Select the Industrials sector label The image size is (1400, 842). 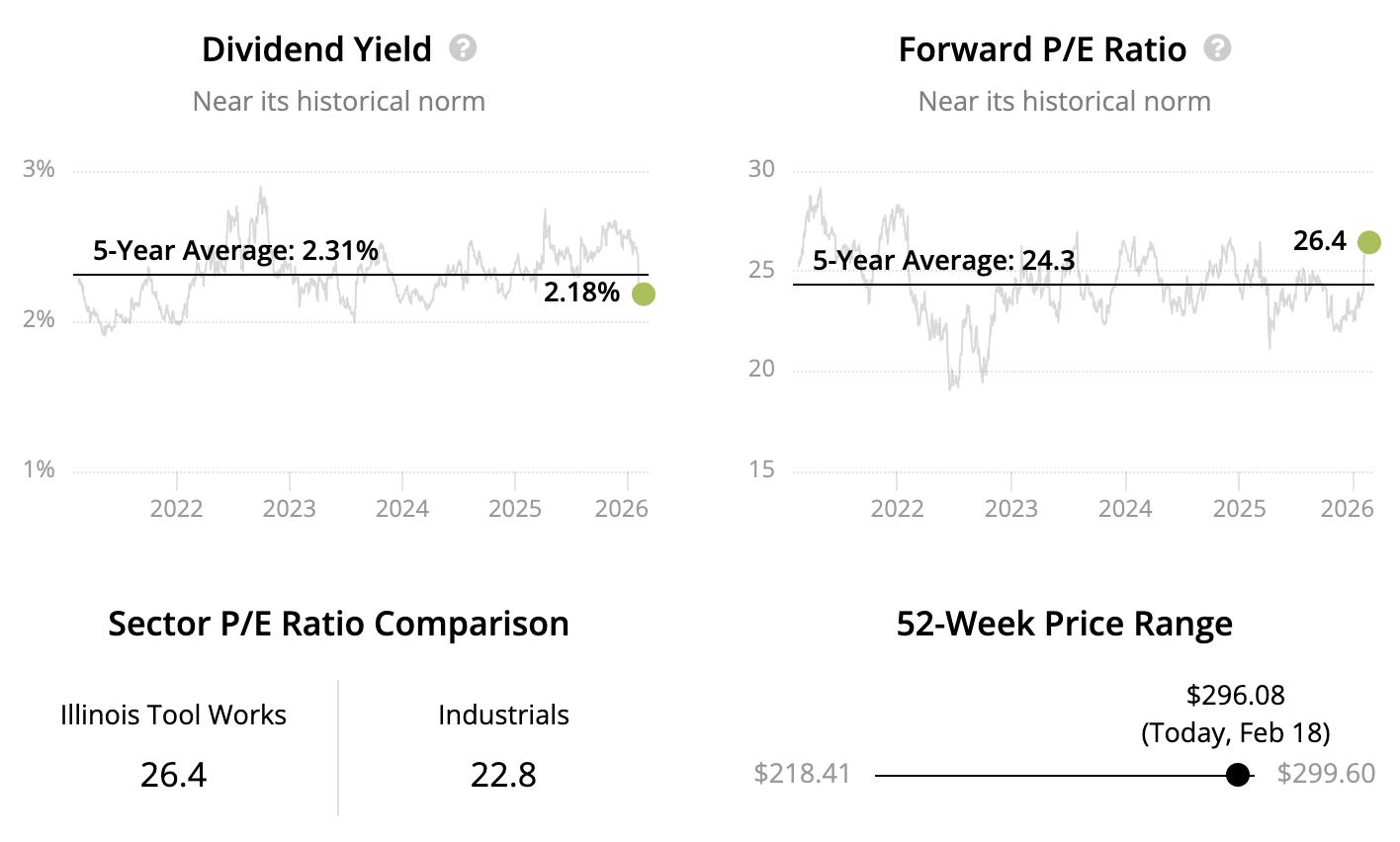pos(503,715)
